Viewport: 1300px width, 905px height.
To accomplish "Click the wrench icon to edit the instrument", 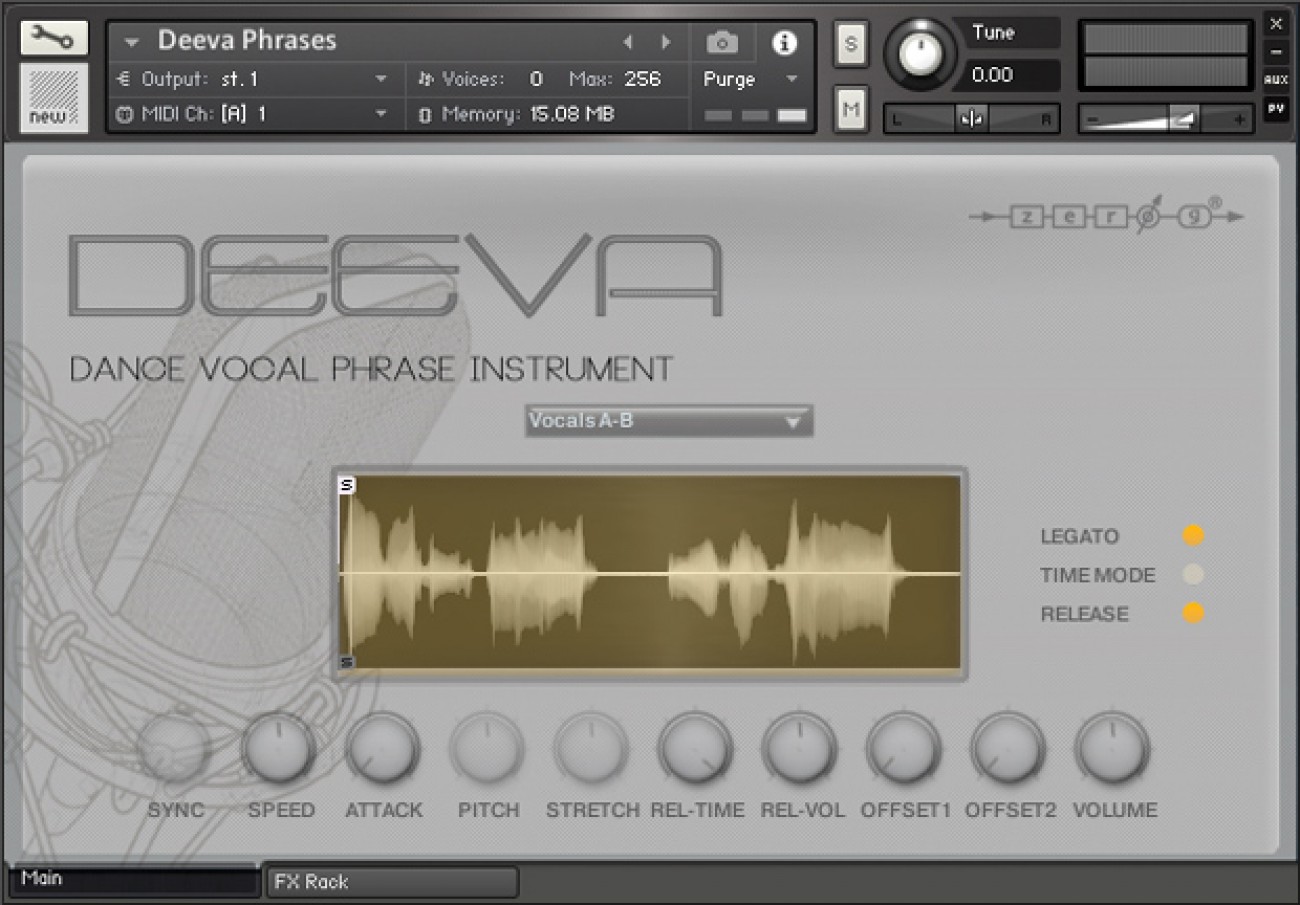I will (x=52, y=37).
